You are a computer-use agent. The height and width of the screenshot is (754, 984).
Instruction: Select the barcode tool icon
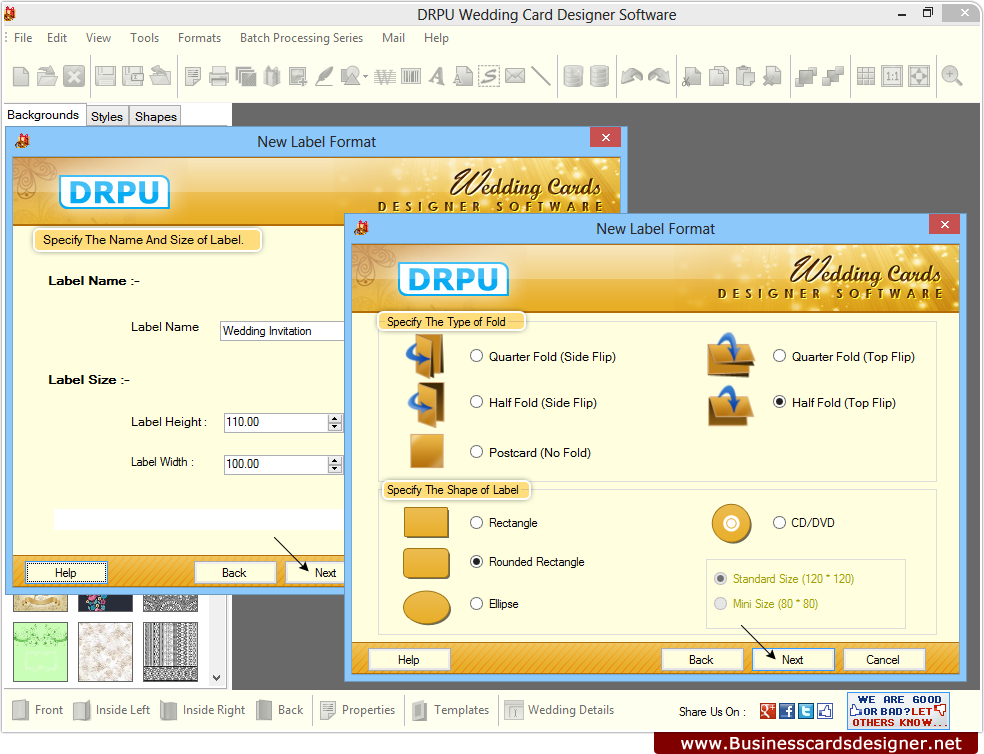click(411, 77)
